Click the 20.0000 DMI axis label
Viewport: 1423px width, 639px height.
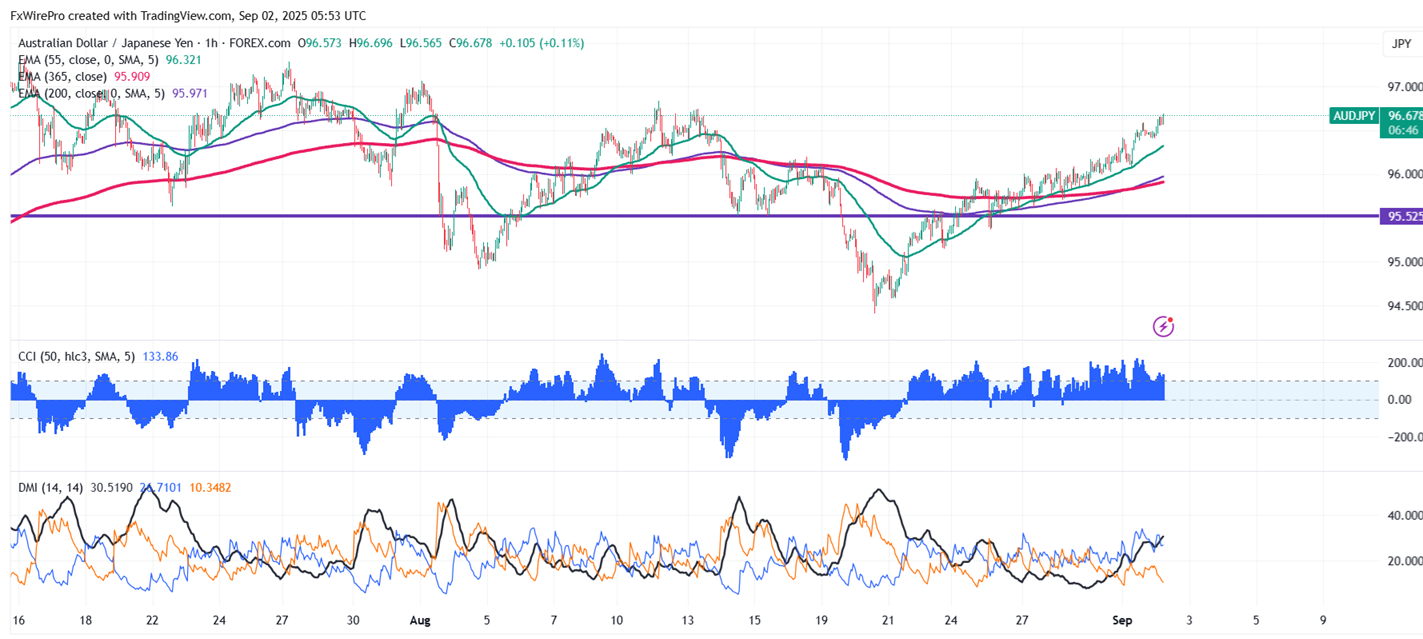tap(1404, 561)
